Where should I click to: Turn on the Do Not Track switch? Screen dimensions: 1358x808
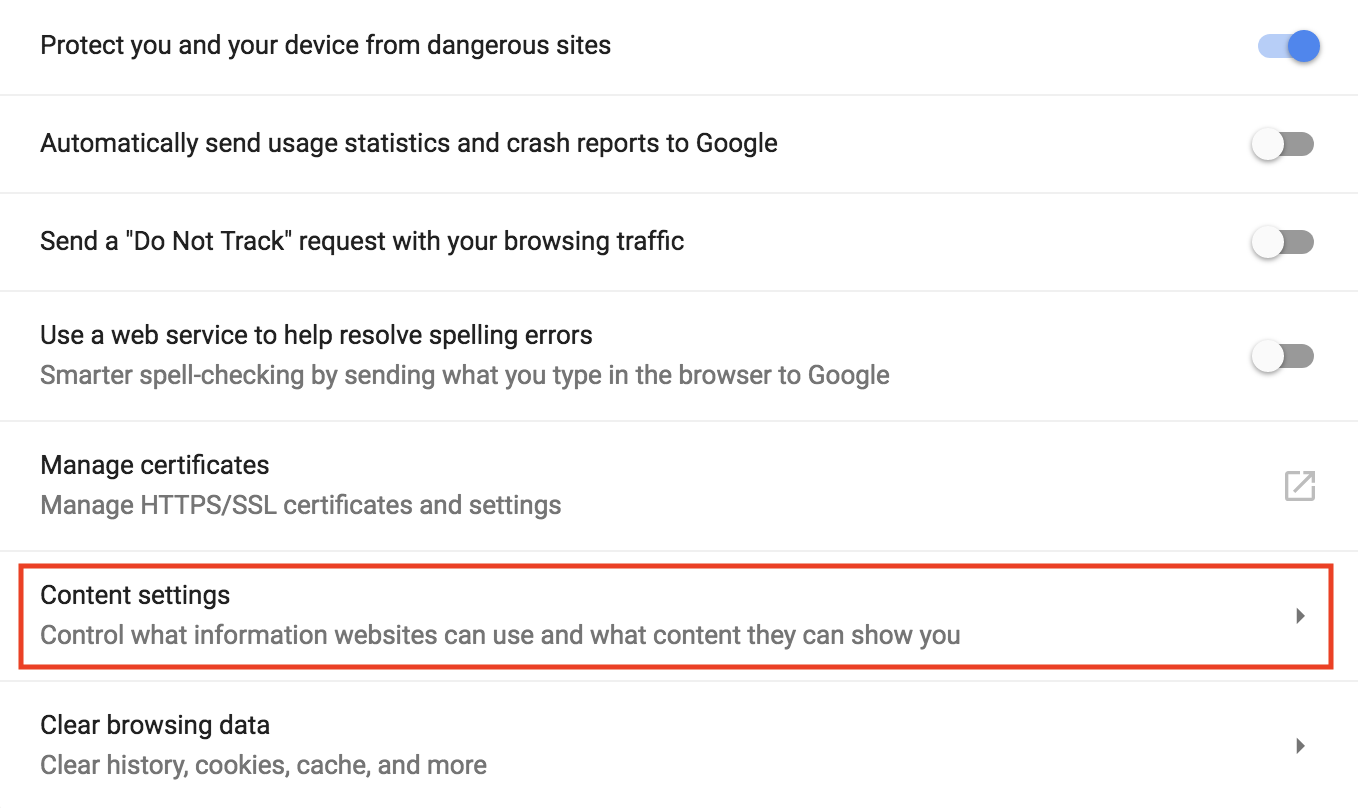(1283, 242)
